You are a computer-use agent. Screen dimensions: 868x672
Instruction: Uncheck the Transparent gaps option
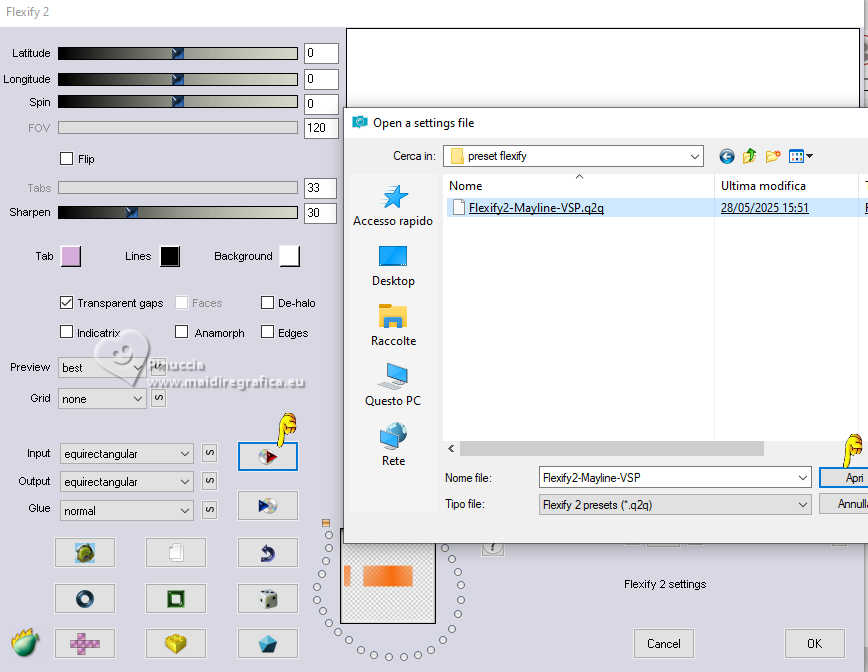67,303
